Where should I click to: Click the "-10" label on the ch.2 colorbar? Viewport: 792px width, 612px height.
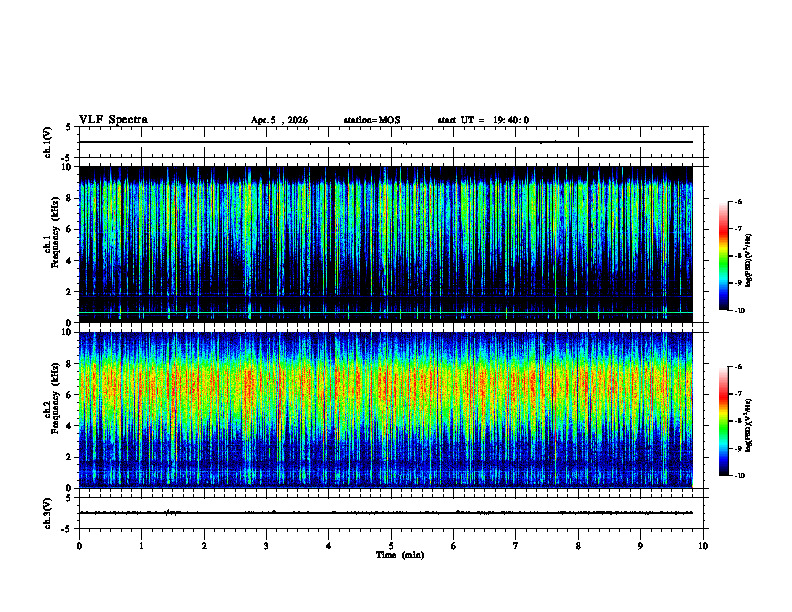pos(740,476)
